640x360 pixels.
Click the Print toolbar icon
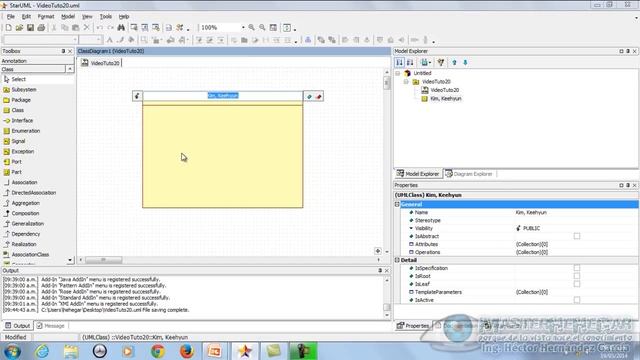coord(41,28)
